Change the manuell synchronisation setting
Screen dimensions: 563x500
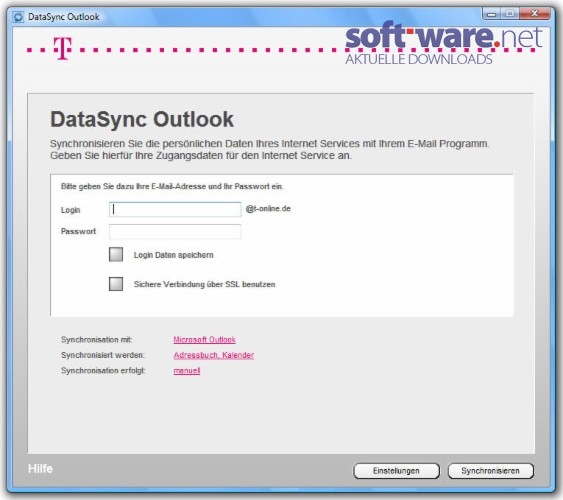tap(187, 370)
